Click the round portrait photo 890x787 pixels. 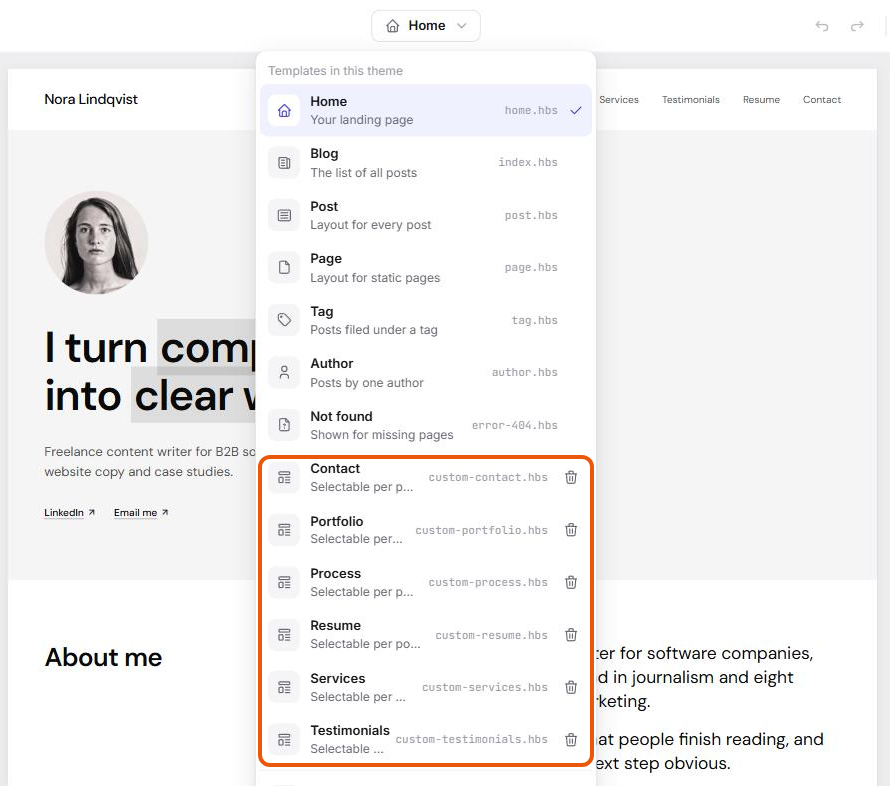point(96,242)
